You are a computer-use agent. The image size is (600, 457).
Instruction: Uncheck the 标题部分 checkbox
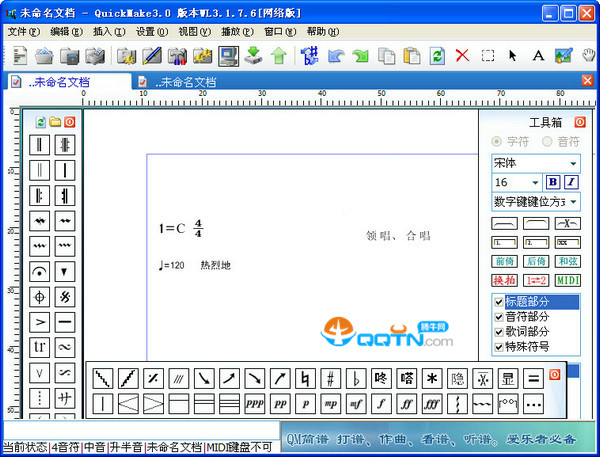499,302
